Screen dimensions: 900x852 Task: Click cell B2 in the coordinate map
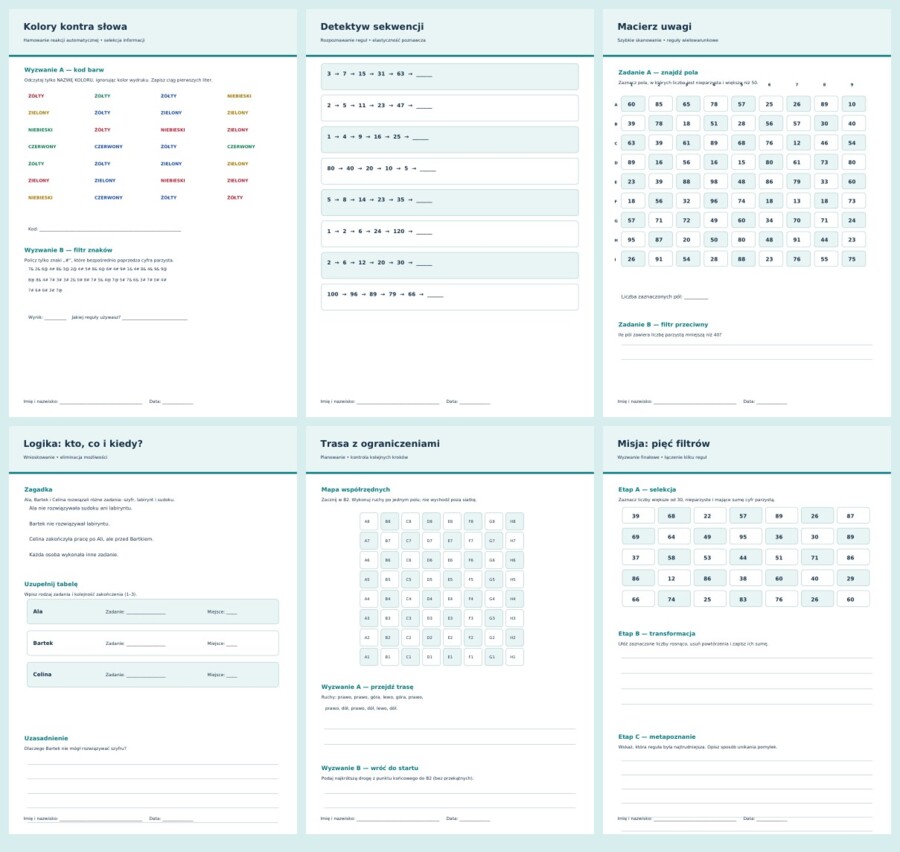pos(388,637)
